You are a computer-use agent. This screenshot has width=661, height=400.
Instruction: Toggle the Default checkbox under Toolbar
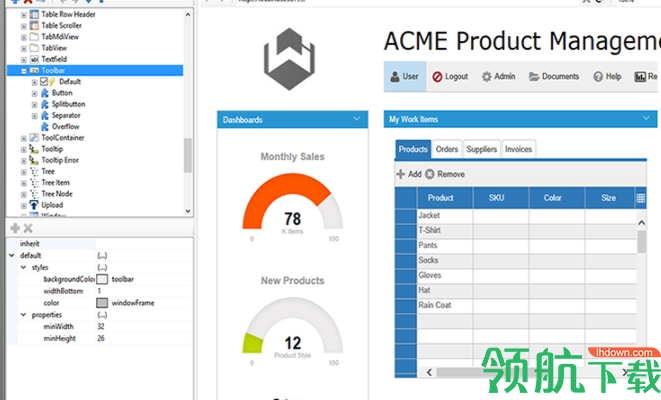click(44, 81)
